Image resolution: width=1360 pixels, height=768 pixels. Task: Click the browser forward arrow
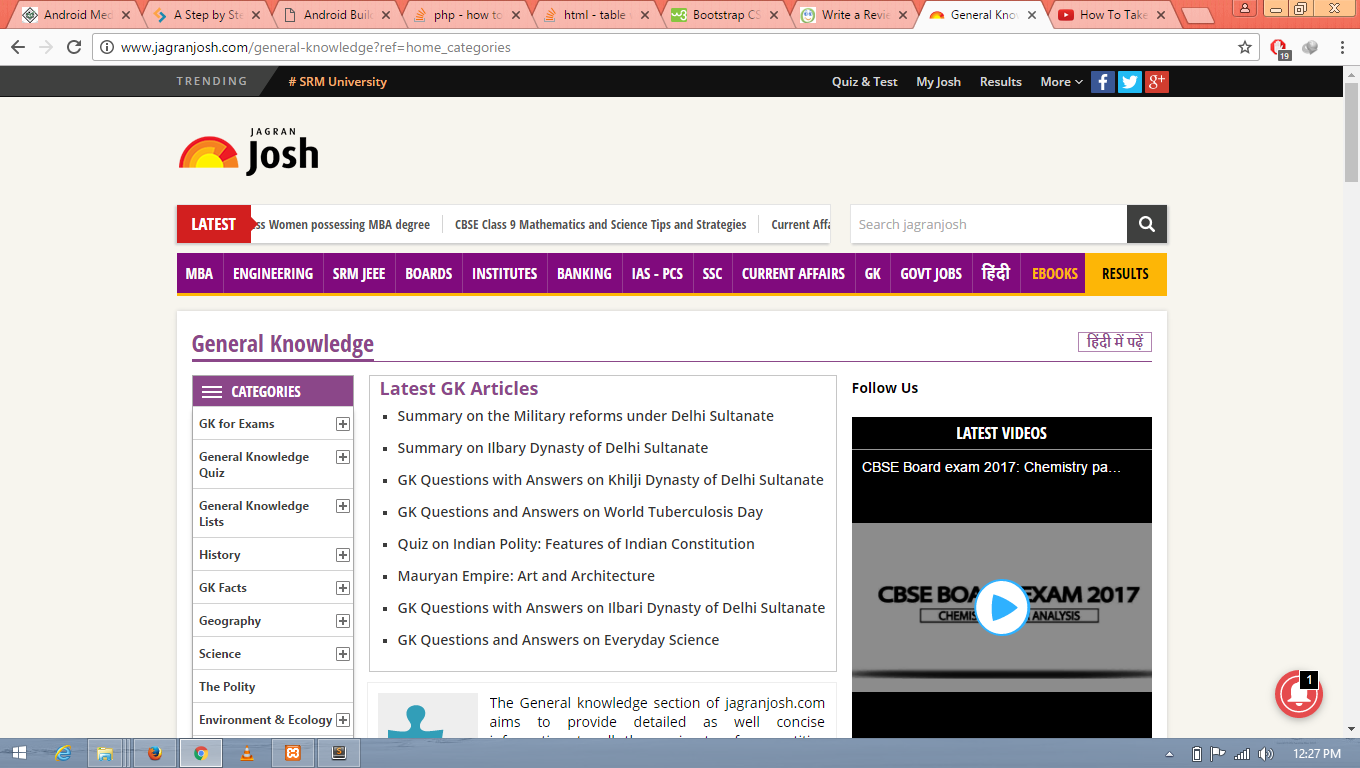point(46,47)
